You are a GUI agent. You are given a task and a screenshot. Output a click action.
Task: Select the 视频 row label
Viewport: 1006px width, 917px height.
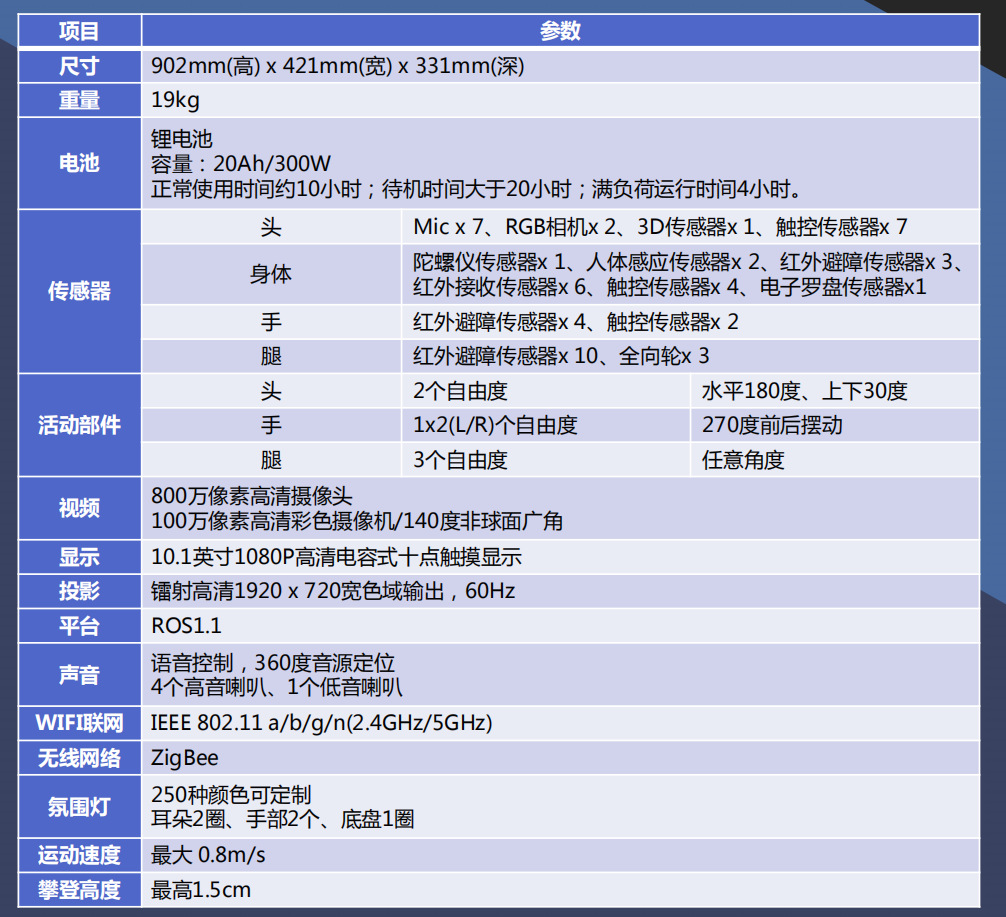(80, 508)
